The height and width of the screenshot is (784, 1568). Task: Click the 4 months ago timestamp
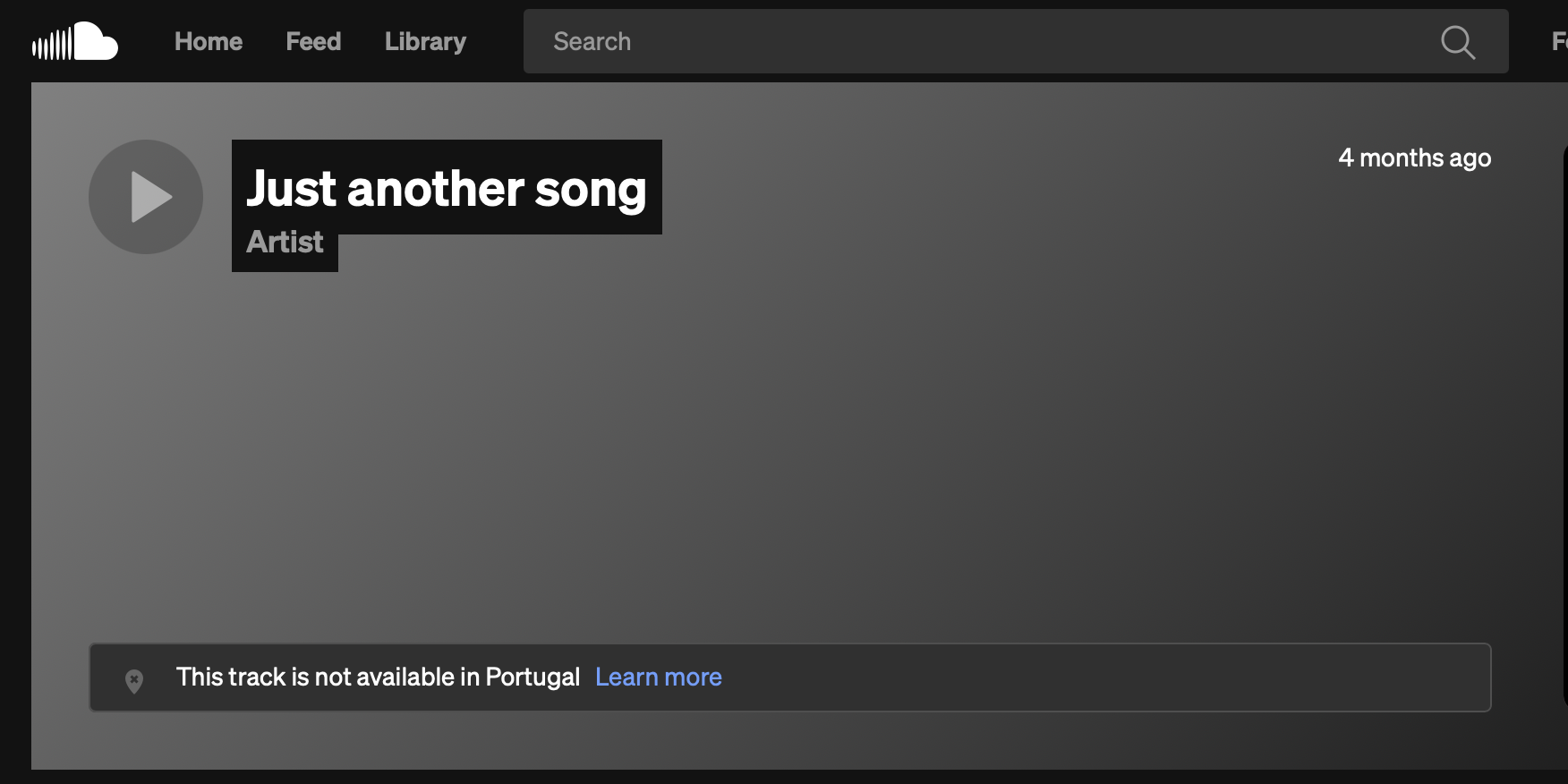(1414, 158)
